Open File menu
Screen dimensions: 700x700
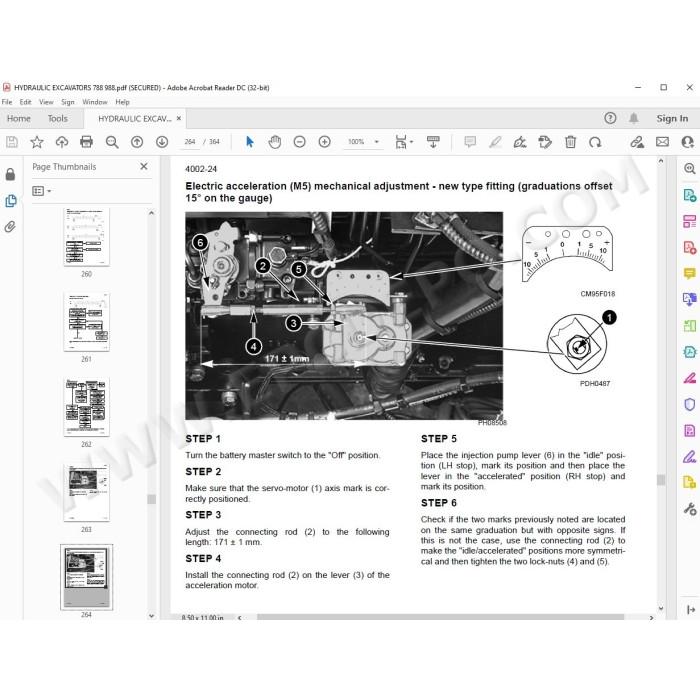tap(7, 102)
